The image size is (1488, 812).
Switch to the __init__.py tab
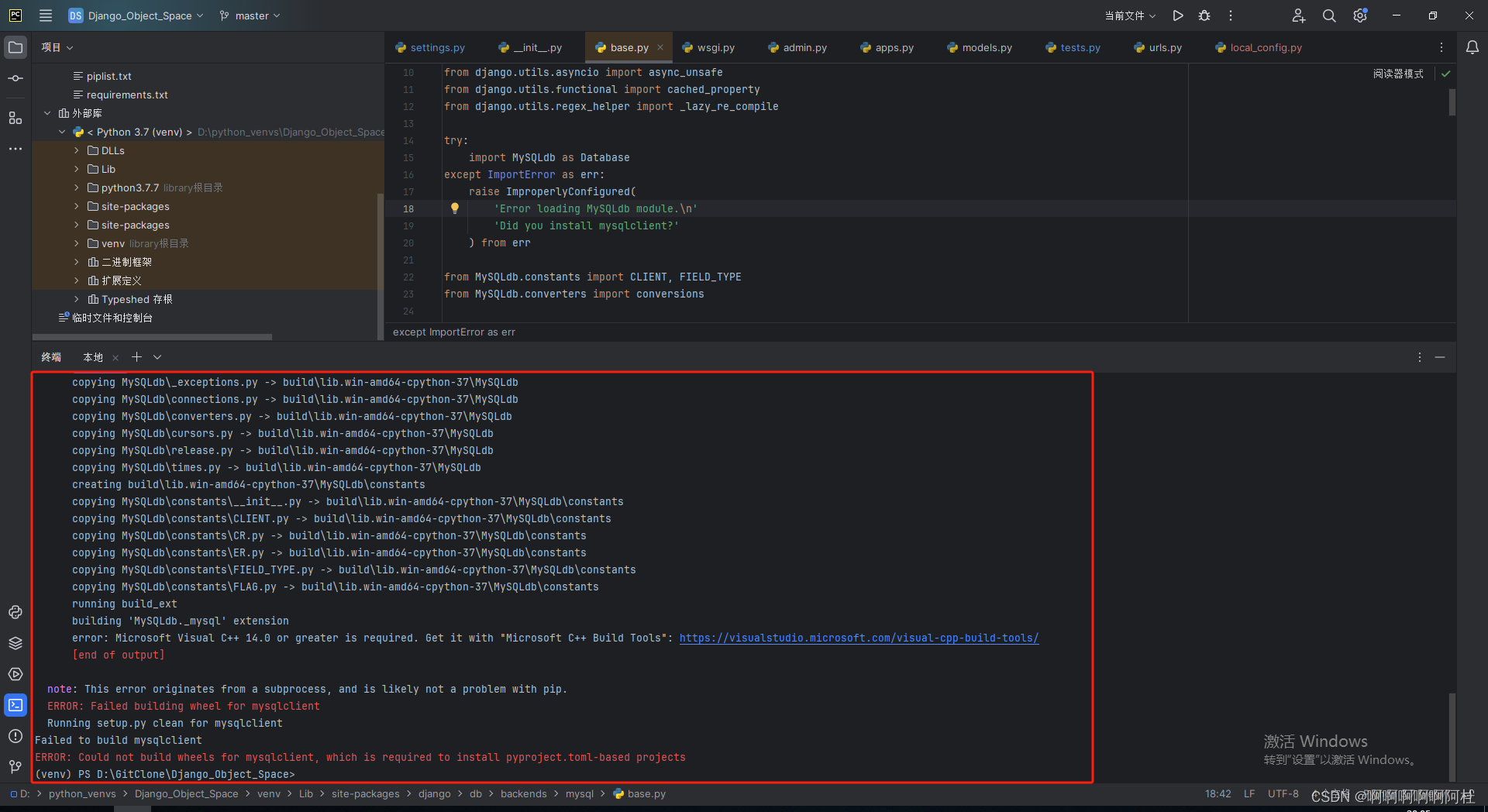[x=530, y=47]
